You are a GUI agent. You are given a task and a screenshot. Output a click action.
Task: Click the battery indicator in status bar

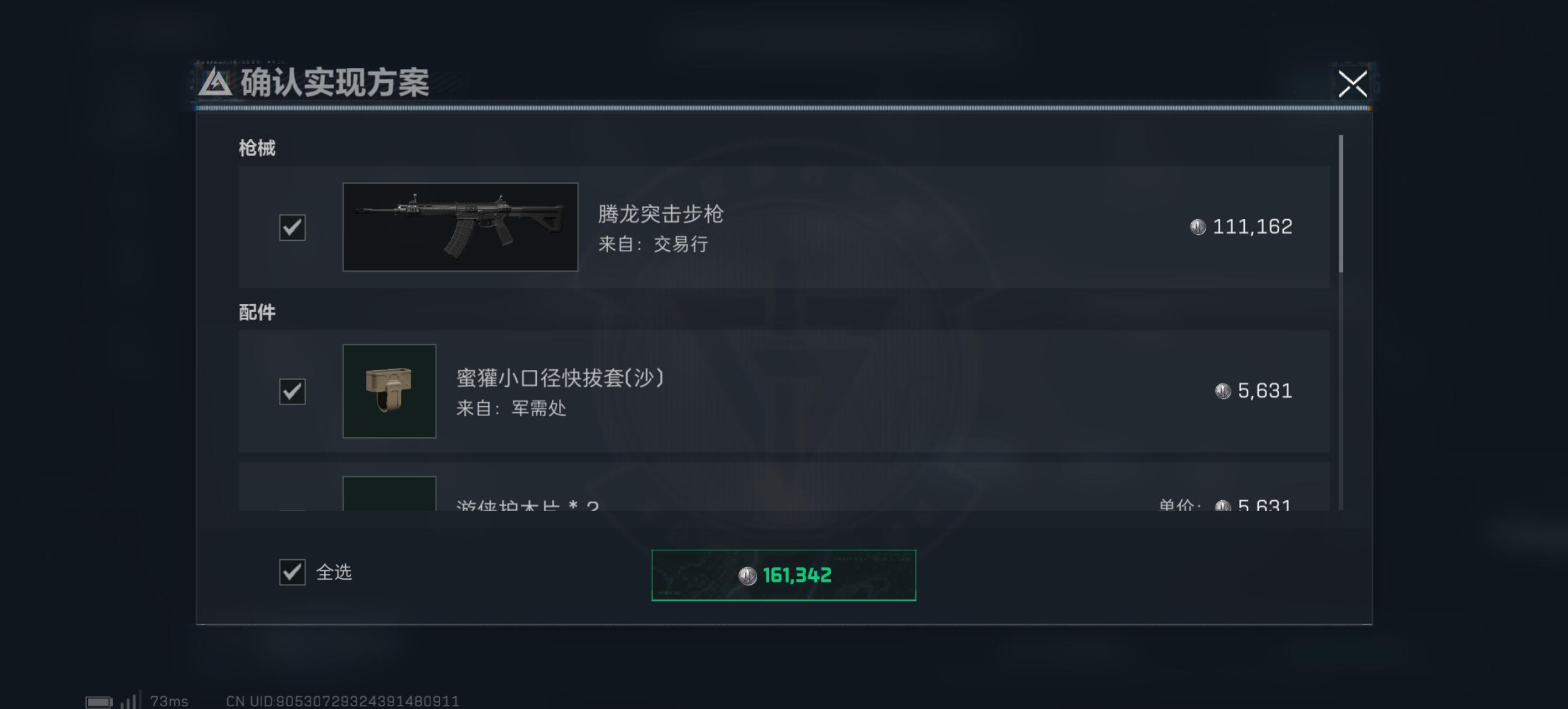pos(99,703)
